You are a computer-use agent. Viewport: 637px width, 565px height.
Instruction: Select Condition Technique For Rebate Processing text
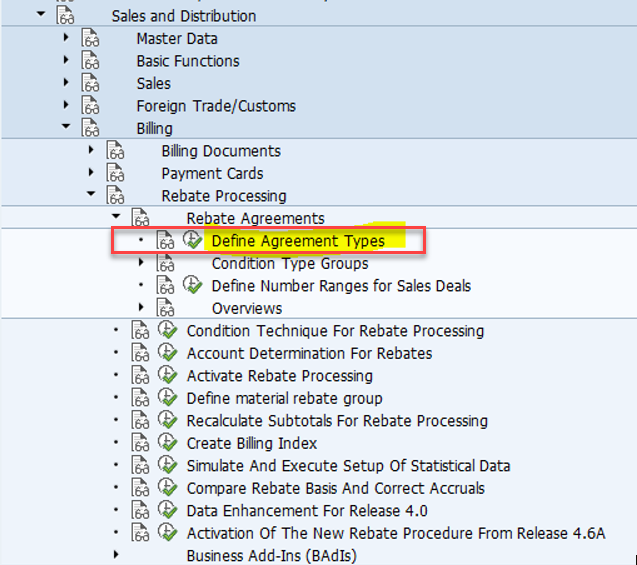pos(335,331)
